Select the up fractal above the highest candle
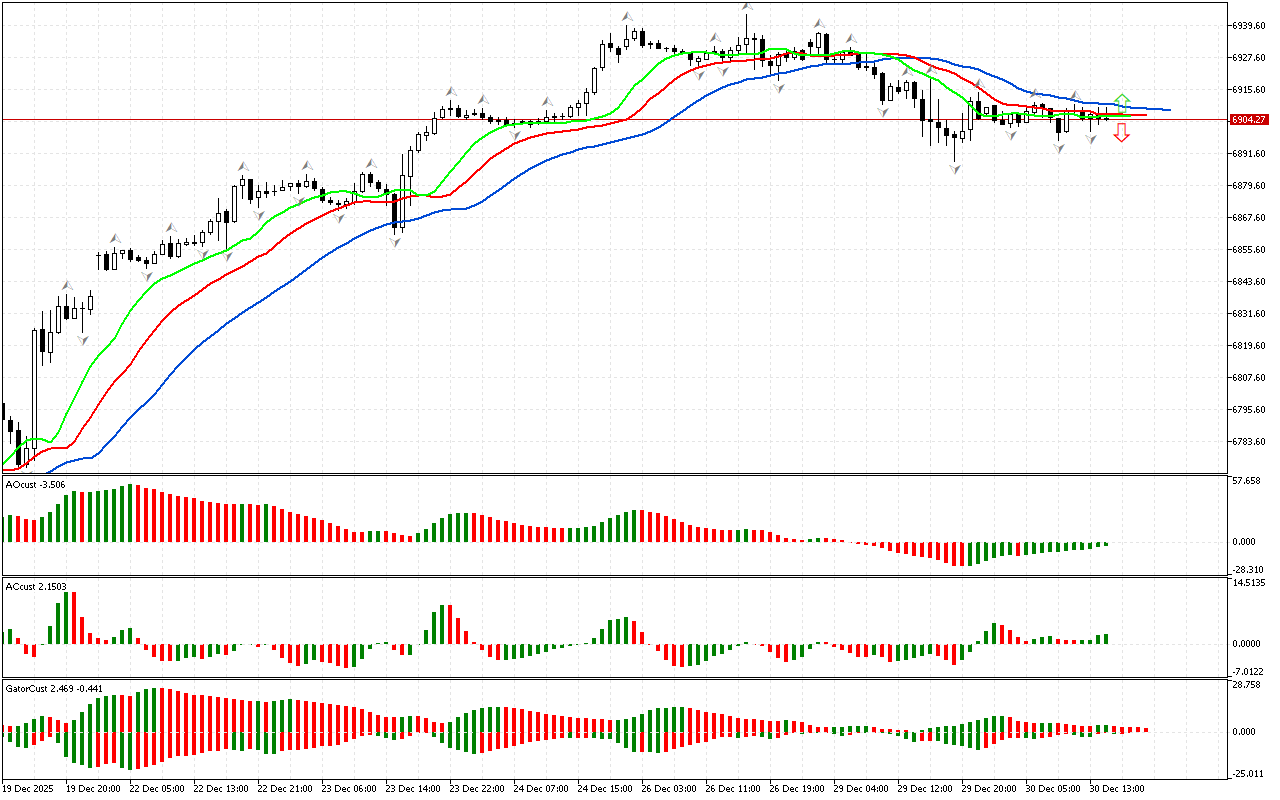This screenshot has width=1280, height=800. tap(747, 7)
